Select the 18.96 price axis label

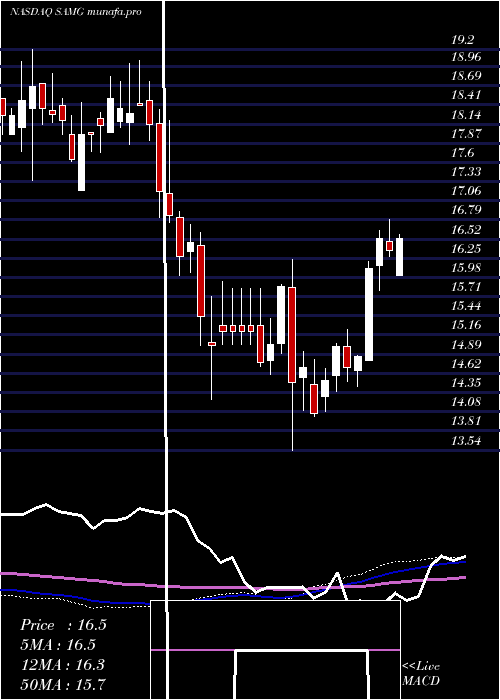[x=467, y=57]
